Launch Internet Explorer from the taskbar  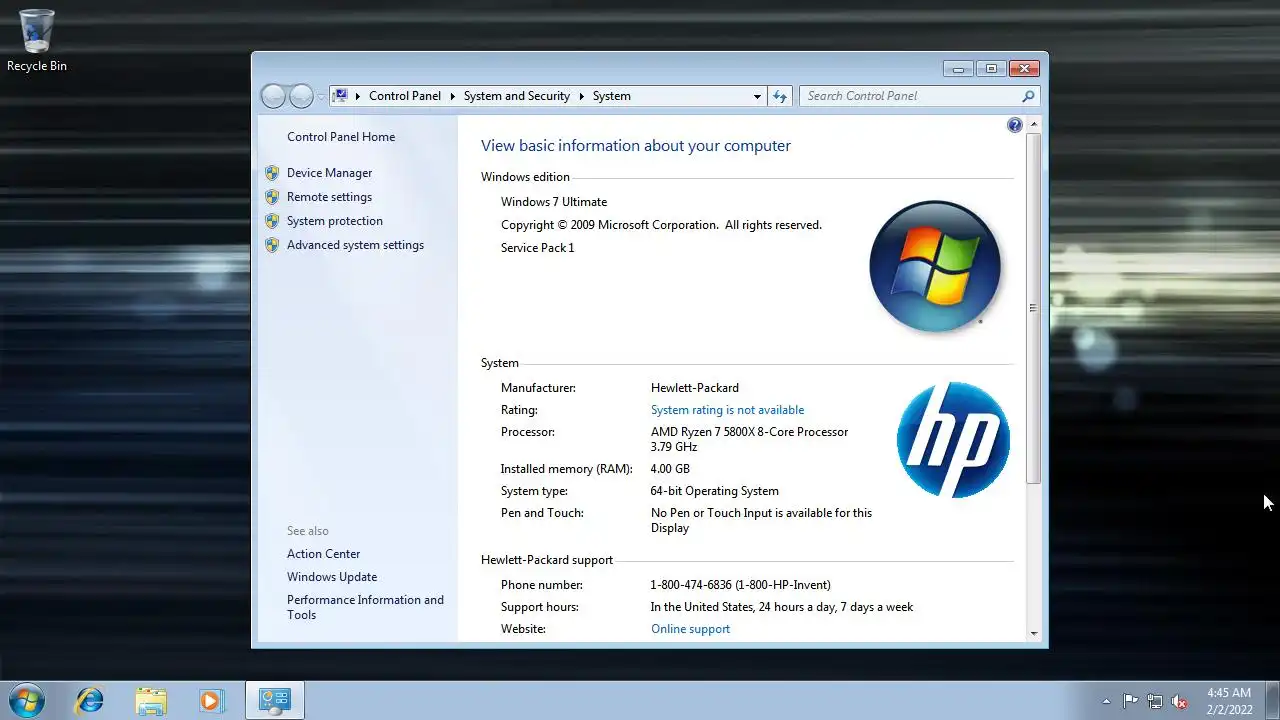coord(89,700)
